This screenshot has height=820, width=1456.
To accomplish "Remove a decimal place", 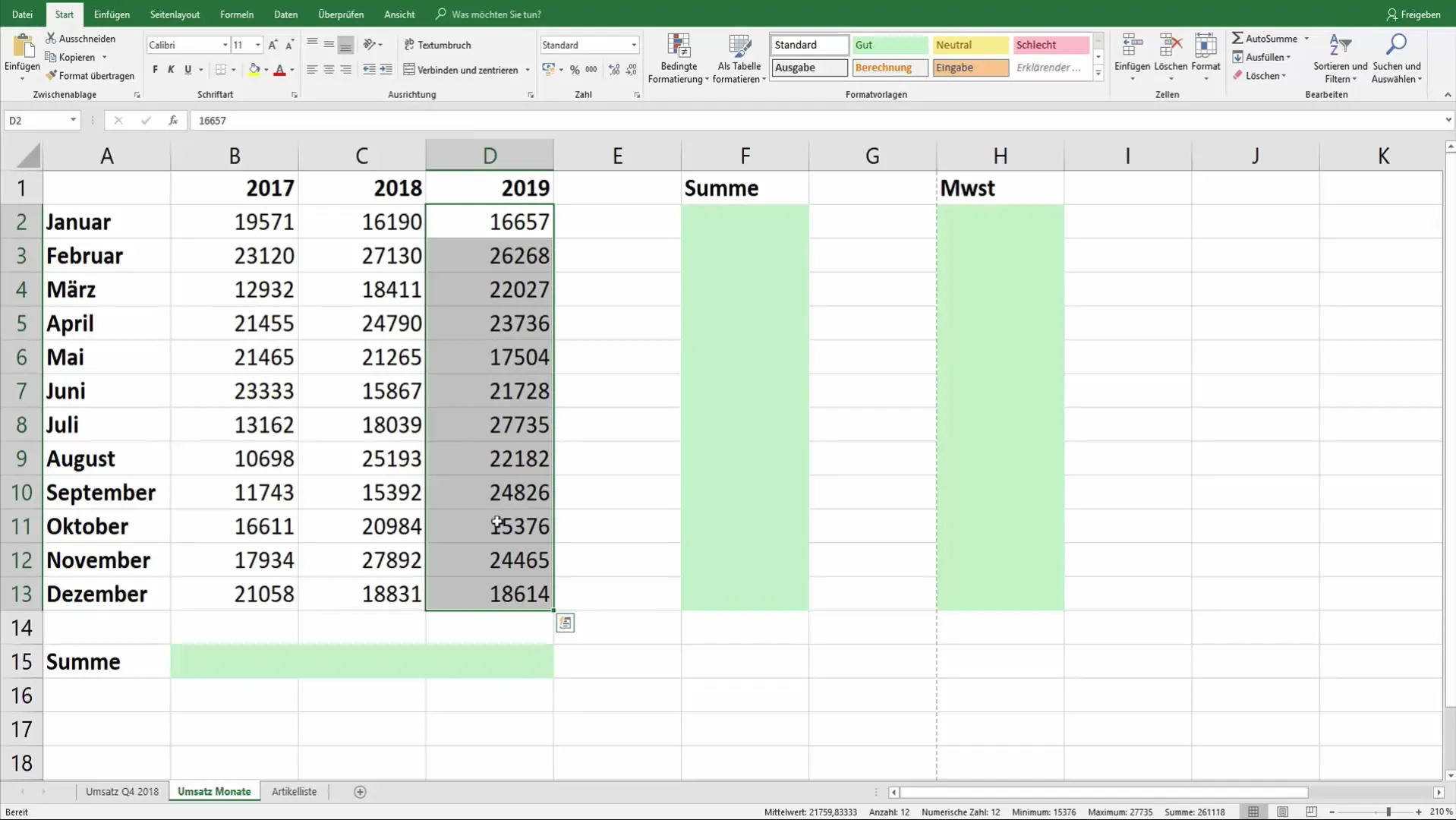I will coord(631,69).
